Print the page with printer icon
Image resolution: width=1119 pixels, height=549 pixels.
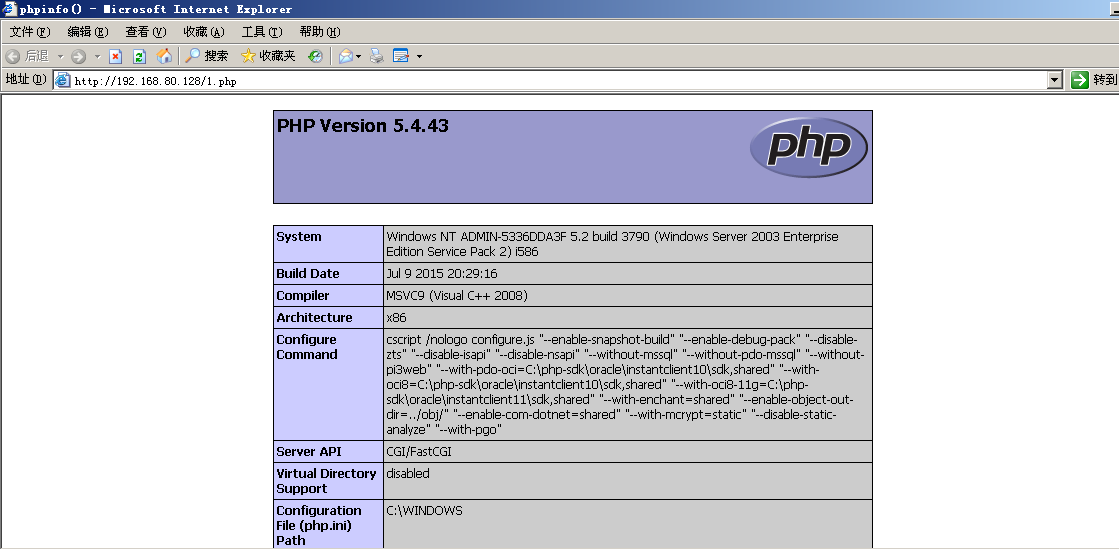377,56
